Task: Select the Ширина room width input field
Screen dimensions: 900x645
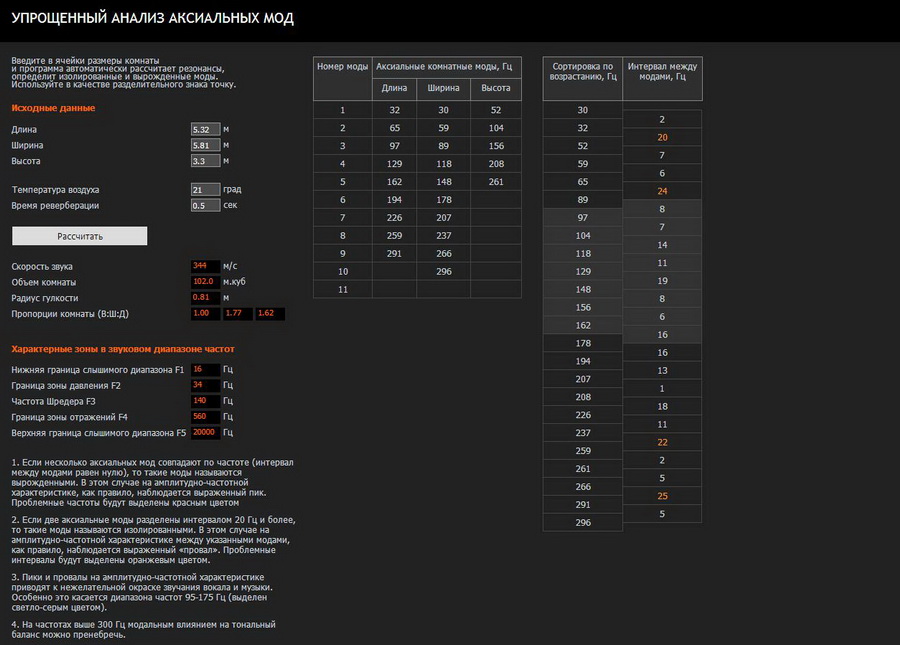Action: [205, 145]
